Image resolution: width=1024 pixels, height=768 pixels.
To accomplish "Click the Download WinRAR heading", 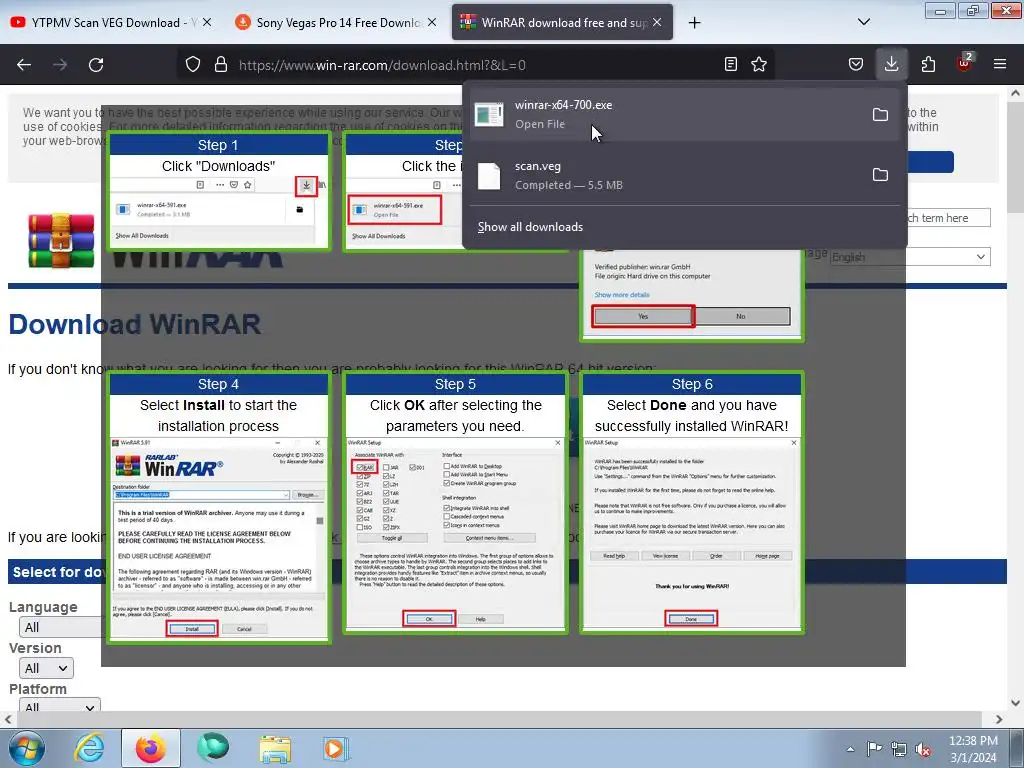I will click(x=135, y=325).
